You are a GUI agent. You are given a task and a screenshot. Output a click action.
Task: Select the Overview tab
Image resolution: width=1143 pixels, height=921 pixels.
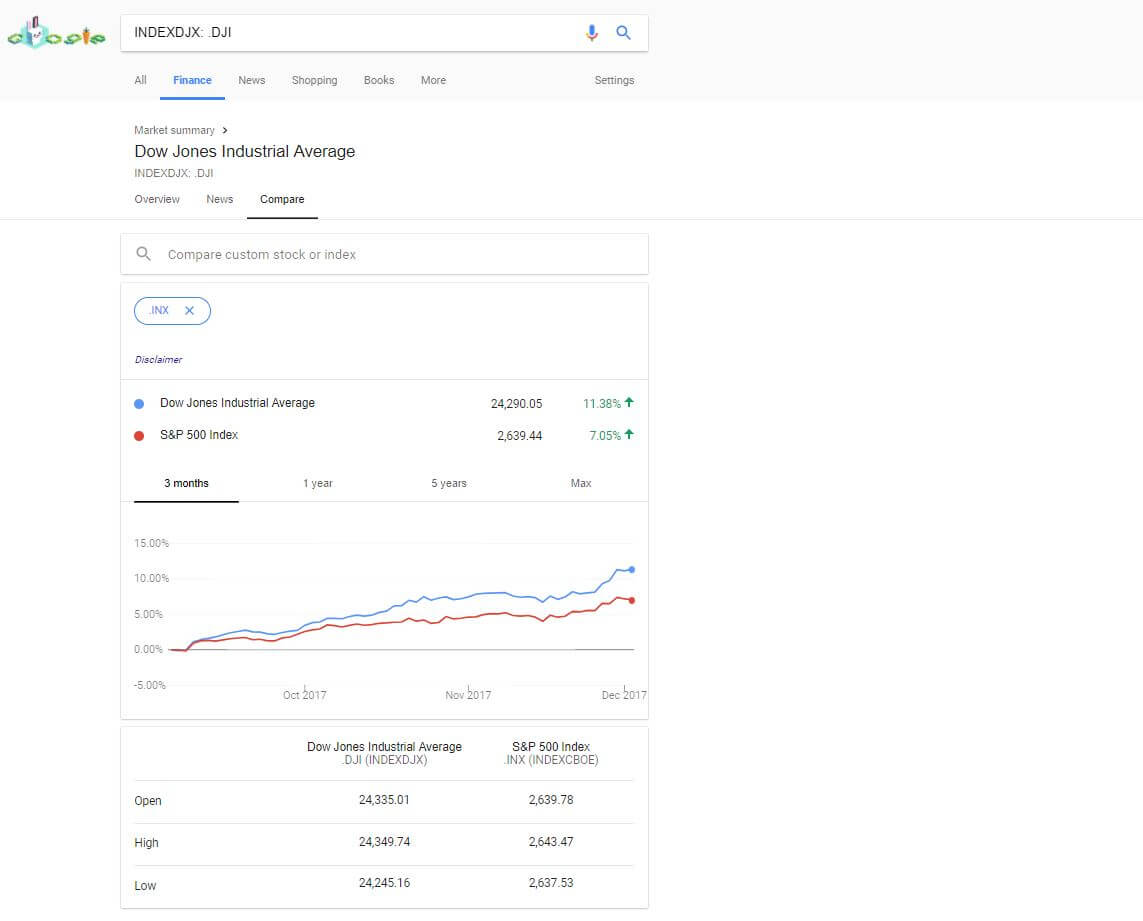(x=157, y=199)
